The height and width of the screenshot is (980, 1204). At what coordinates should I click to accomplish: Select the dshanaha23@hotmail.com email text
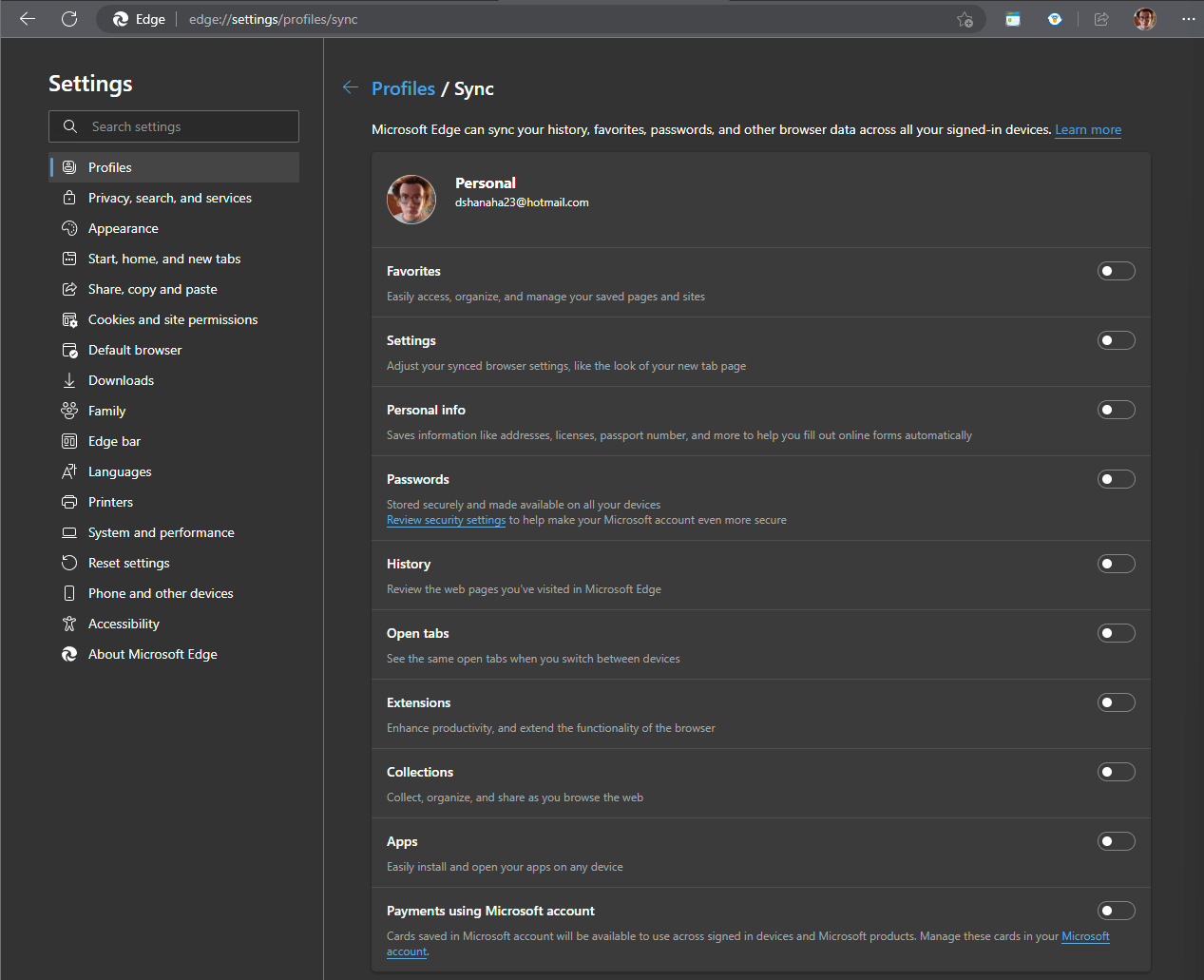(x=522, y=202)
